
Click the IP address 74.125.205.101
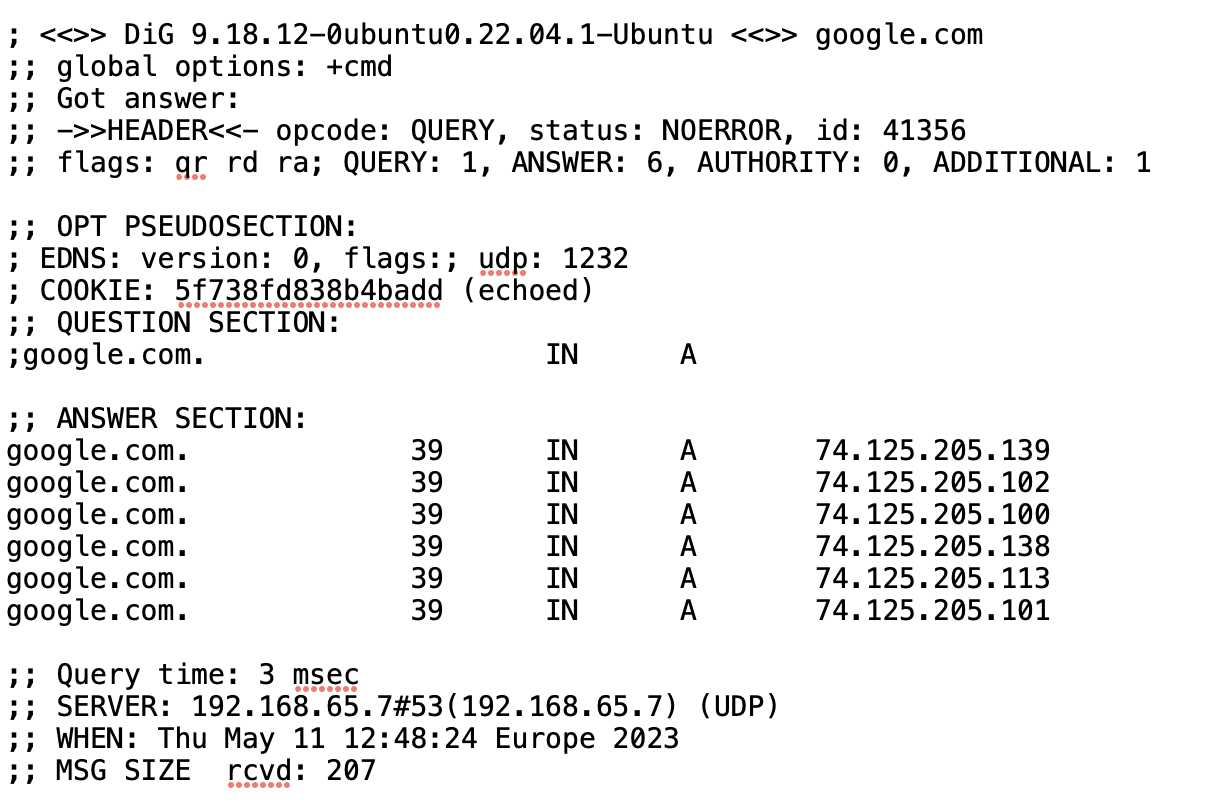[932, 610]
